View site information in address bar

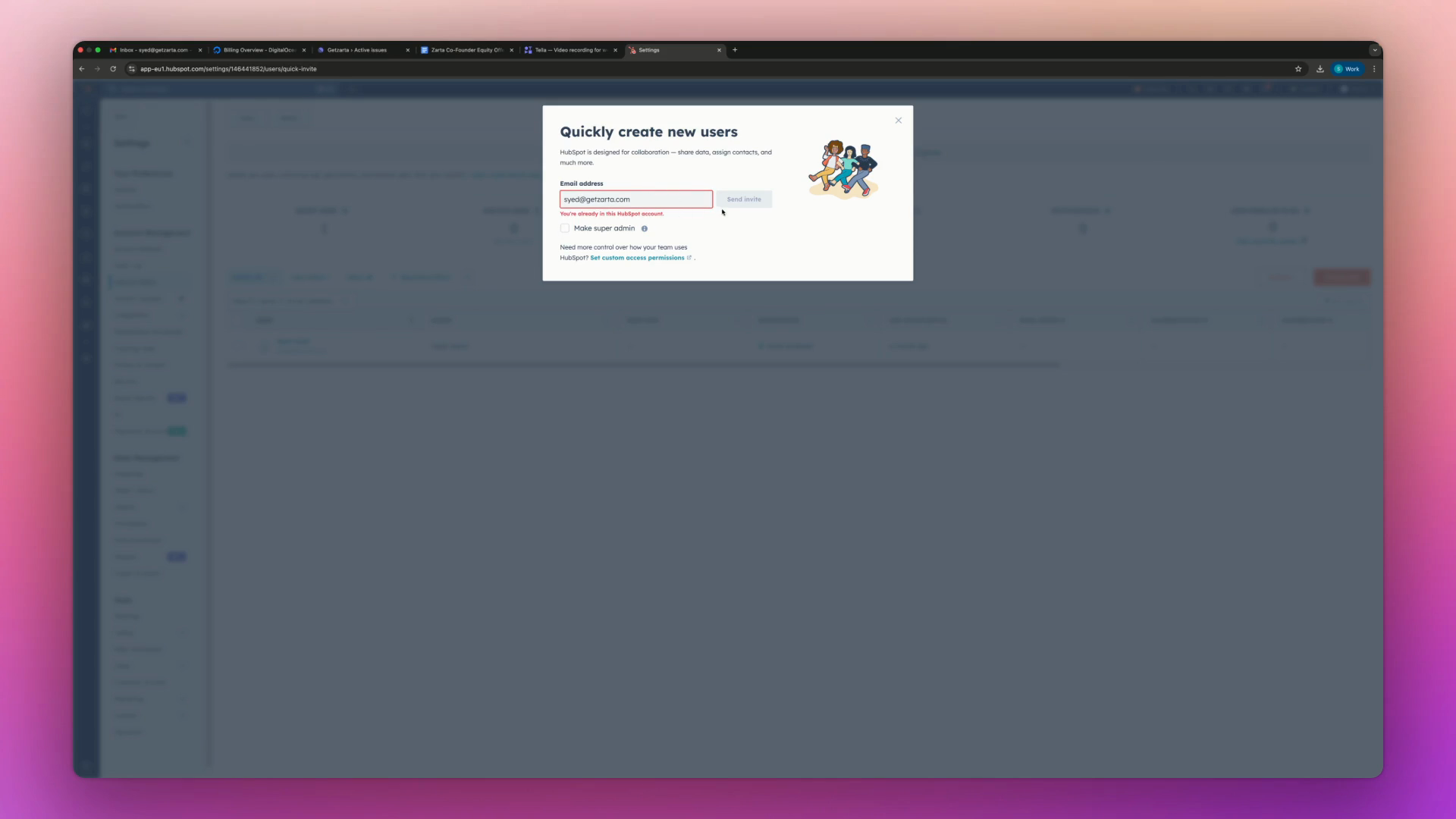click(x=132, y=69)
